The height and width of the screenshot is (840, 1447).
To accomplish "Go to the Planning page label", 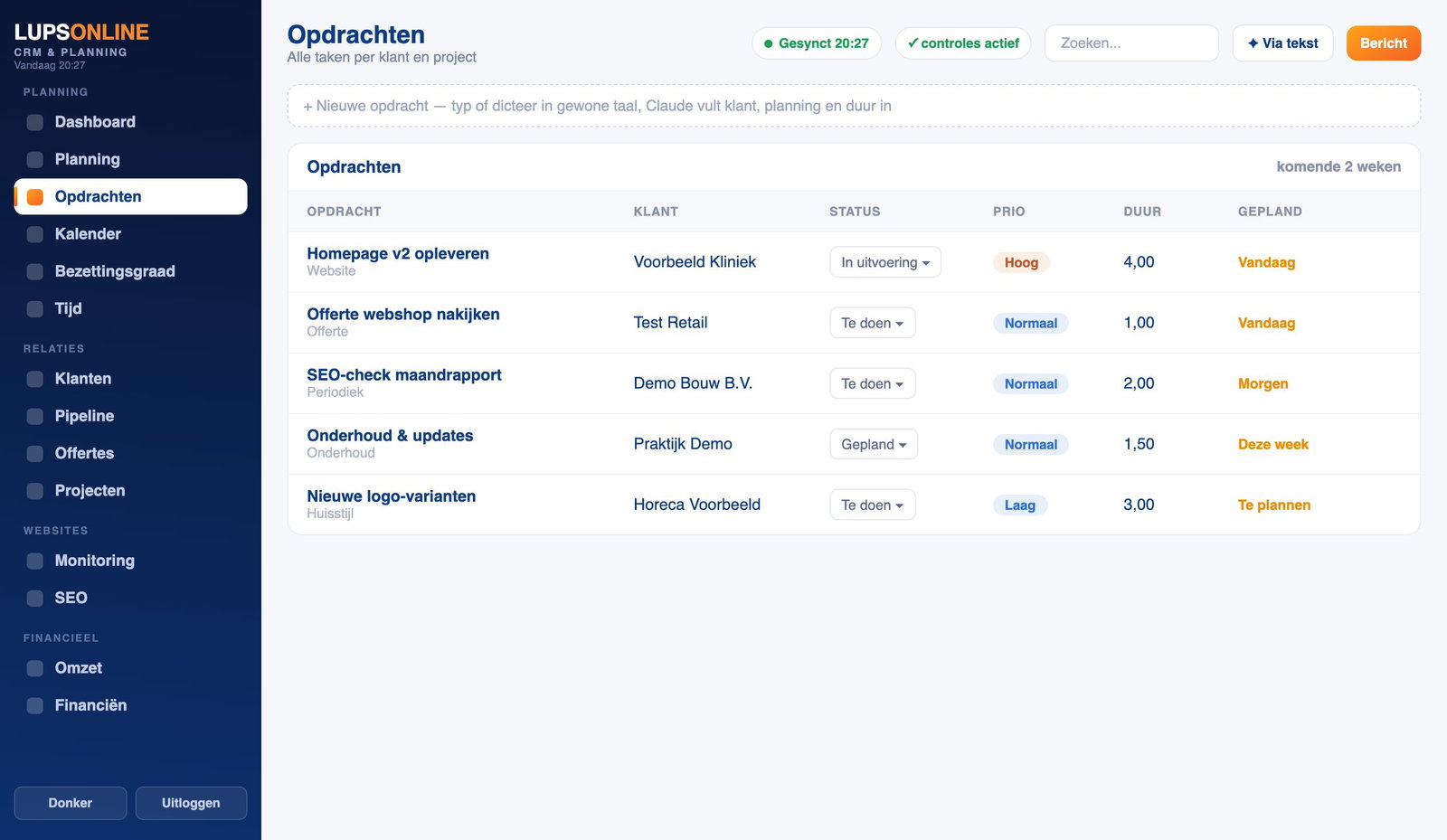I will pos(87,159).
